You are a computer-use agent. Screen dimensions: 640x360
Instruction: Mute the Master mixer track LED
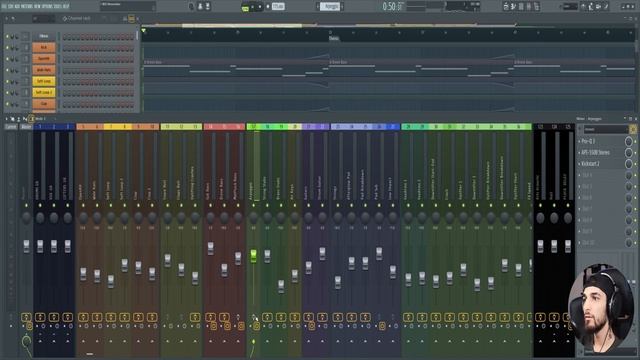pos(27,205)
